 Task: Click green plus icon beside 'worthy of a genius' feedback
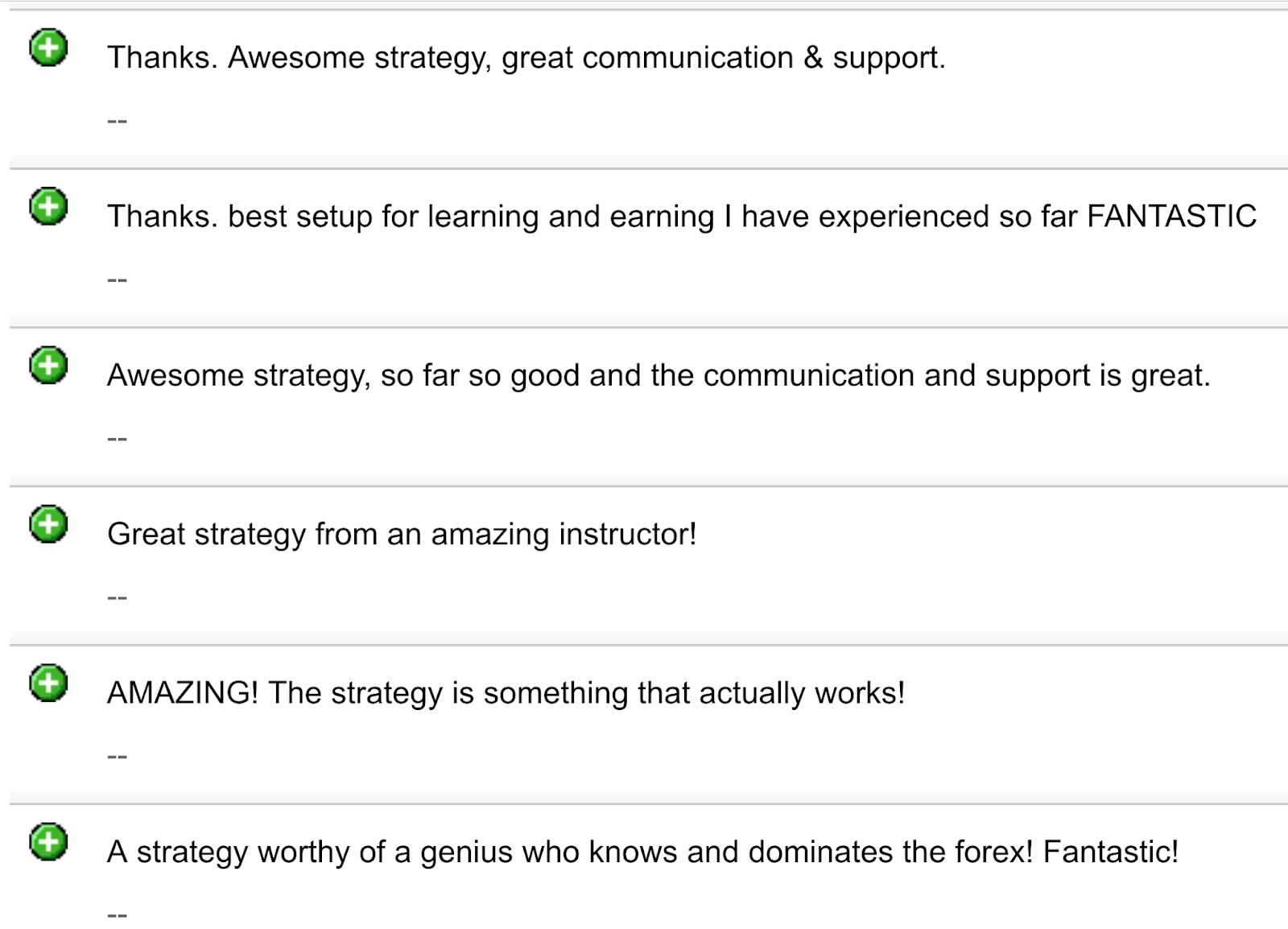tap(48, 842)
